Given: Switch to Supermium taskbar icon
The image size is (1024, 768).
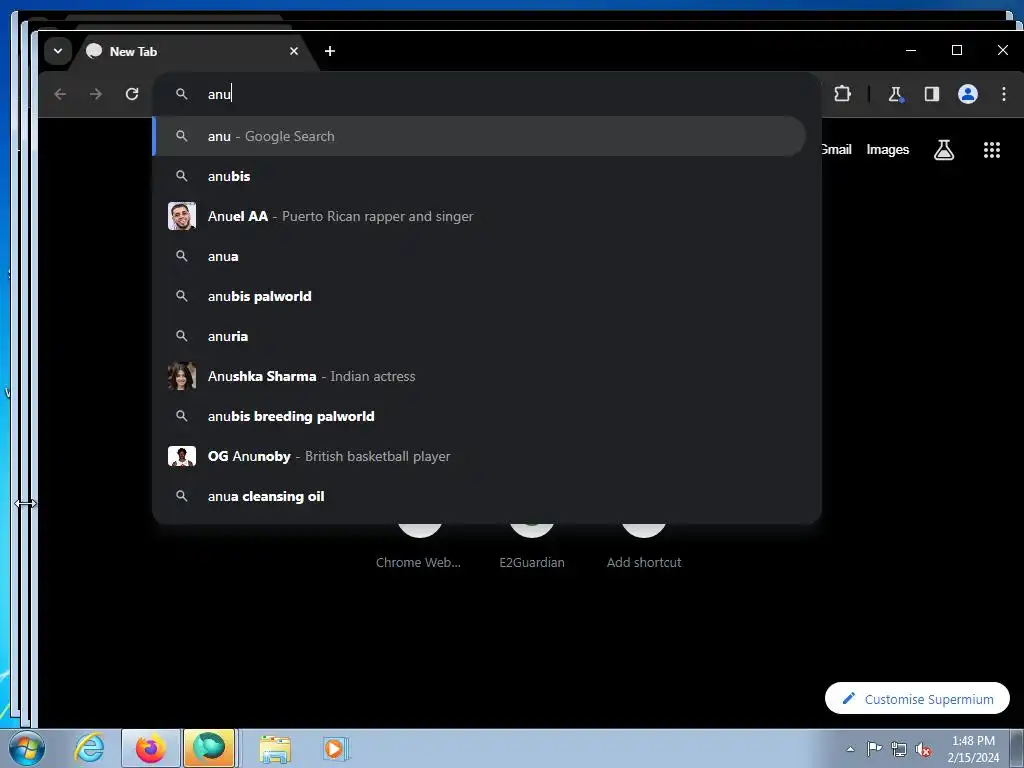Looking at the screenshot, I should click(x=209, y=748).
